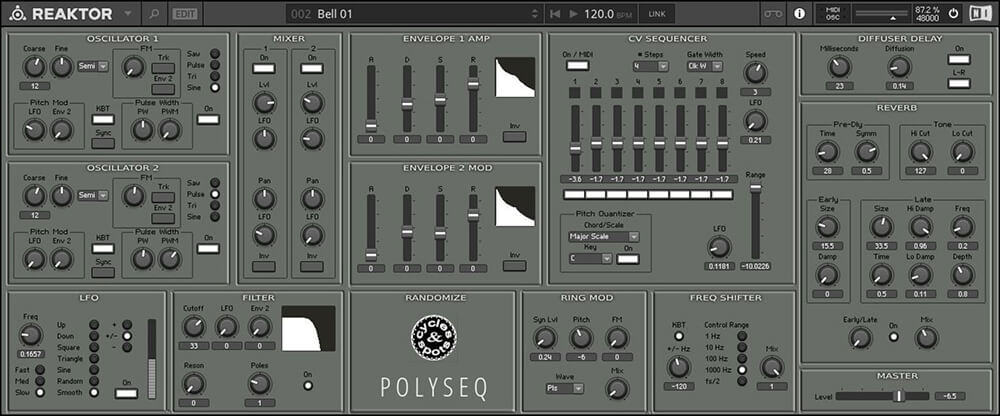Viewport: 1000px width, 416px height.
Task: Open the Chord/Scale Major Scale dropdown
Action: tap(603, 237)
